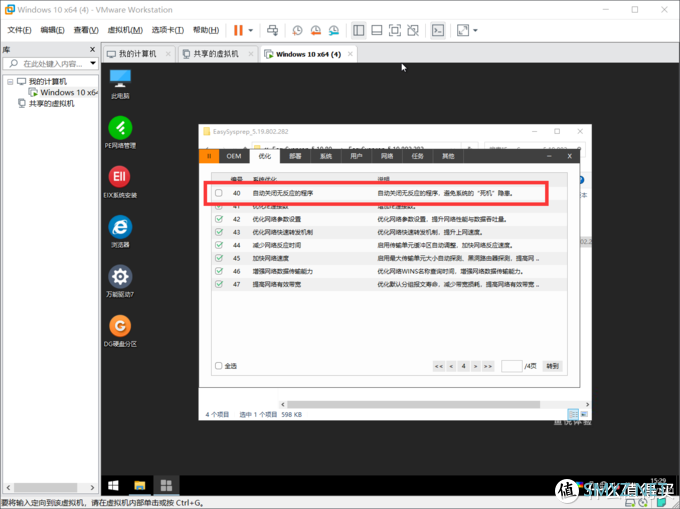The width and height of the screenshot is (680, 509).
Task: Revert the VM to a snapshot
Action: (x=316, y=30)
